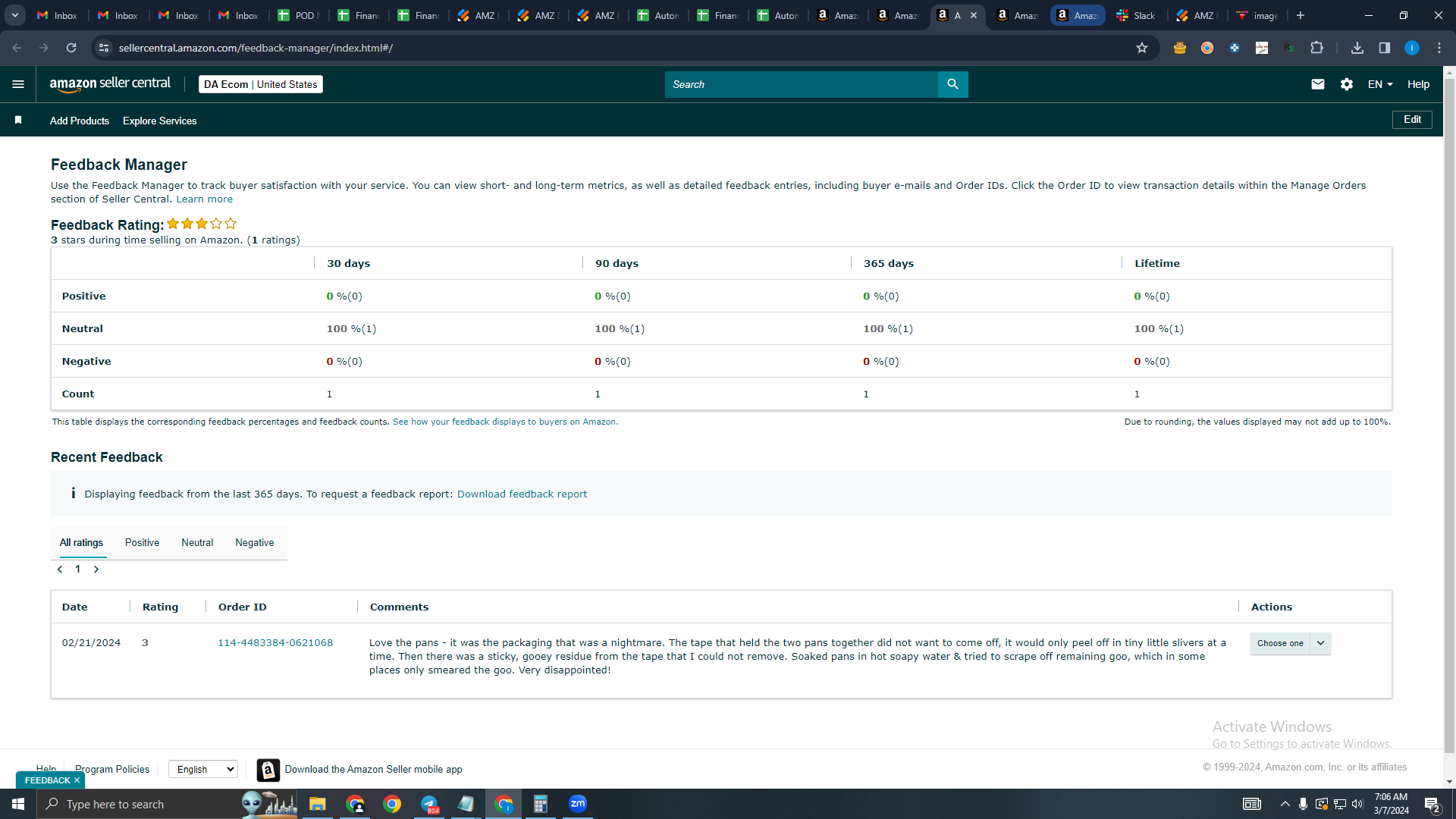
Task: Open the browser extensions puzzle icon
Action: (1317, 48)
